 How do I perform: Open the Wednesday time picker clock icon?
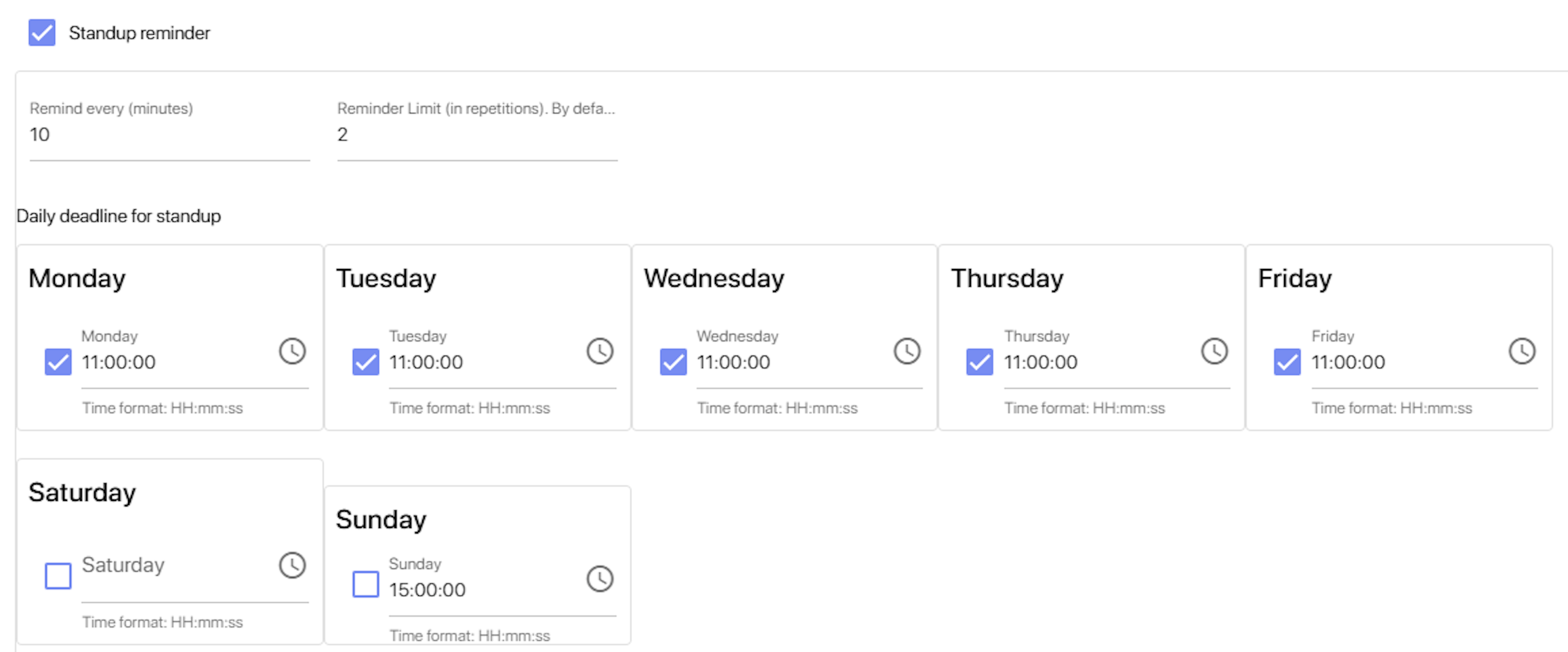[x=907, y=351]
